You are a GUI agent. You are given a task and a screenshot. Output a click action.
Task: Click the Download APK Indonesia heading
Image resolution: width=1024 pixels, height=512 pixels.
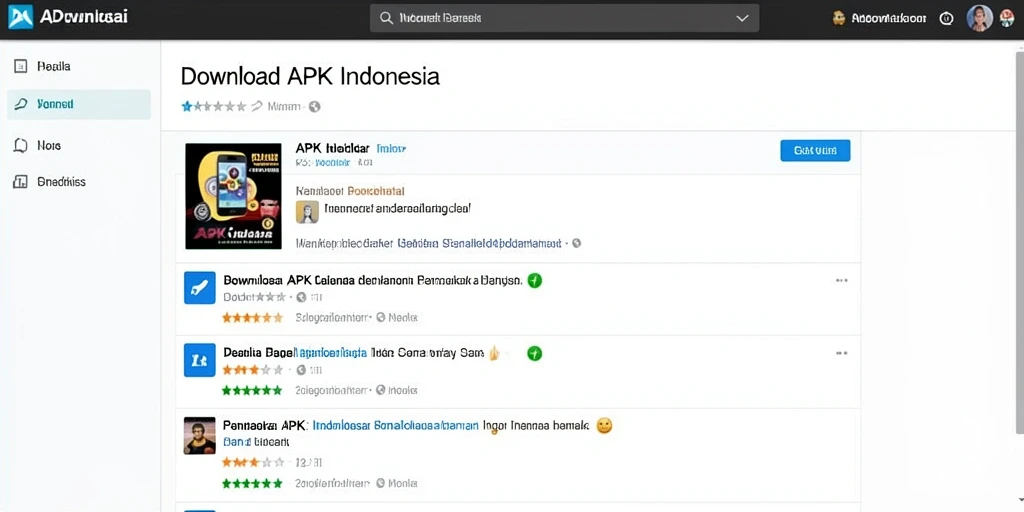[310, 76]
